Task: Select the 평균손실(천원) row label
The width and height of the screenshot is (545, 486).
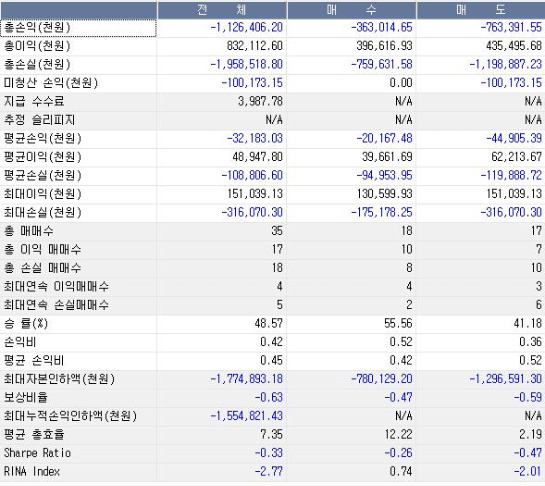Action: coord(42,175)
